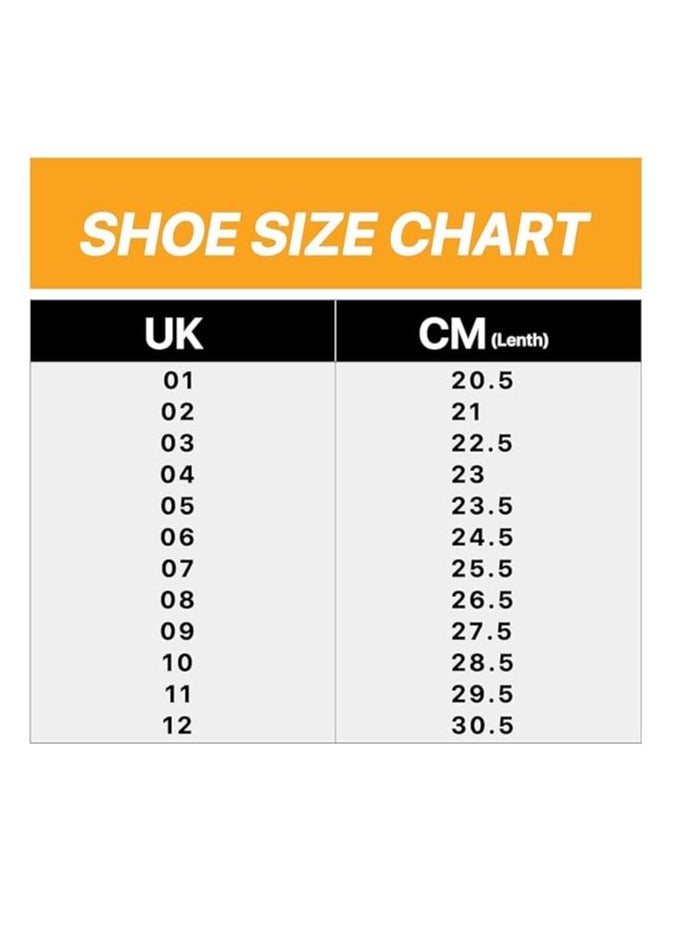
Task: Click UK size 07 cell
Action: coord(178,569)
